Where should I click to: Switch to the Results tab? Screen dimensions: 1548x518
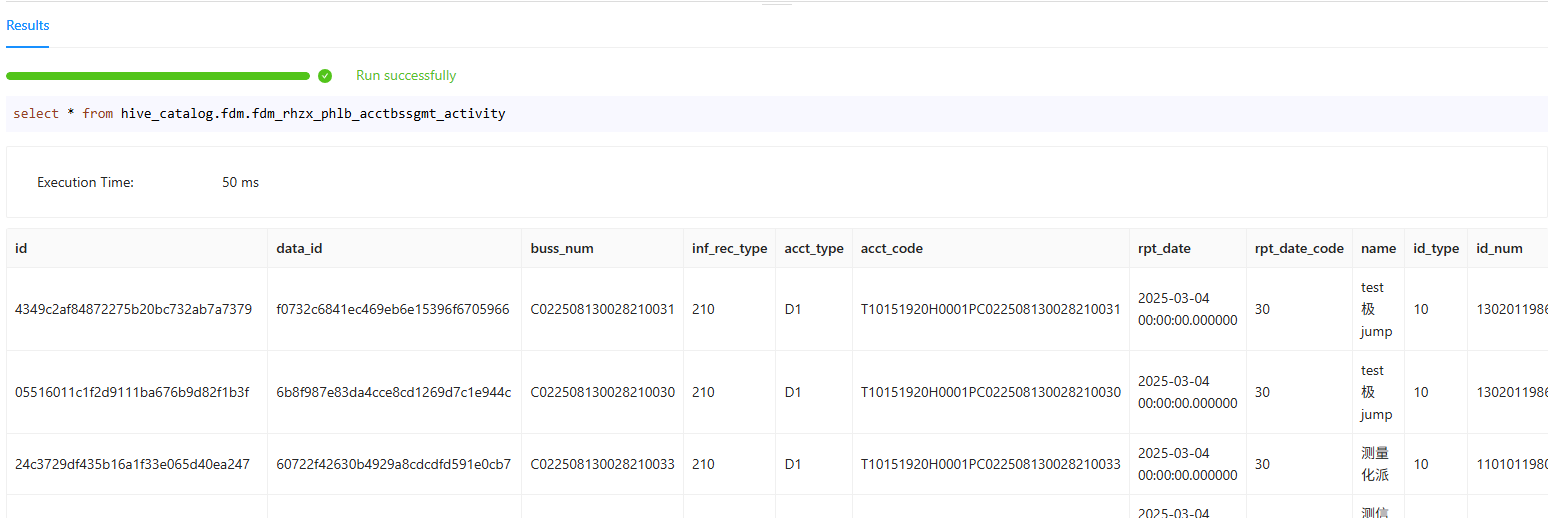pos(28,26)
